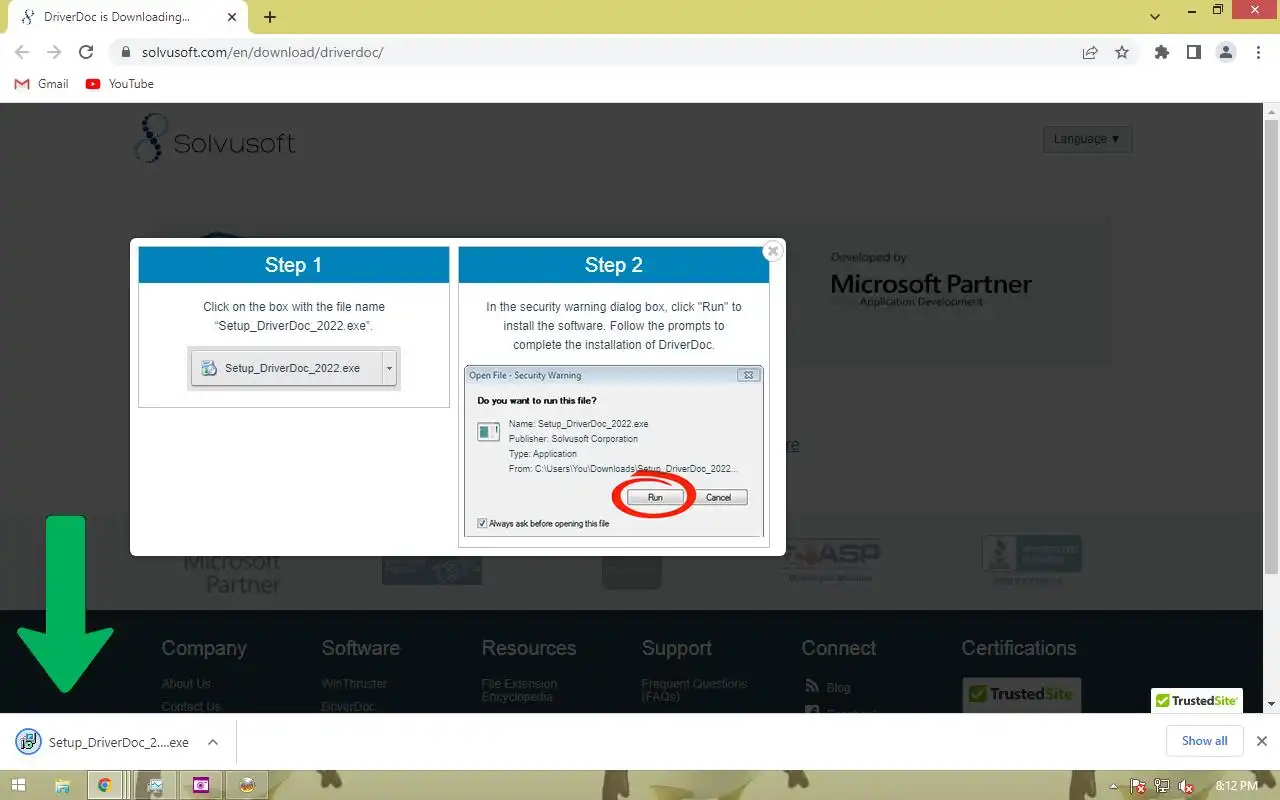Open the Windows Start button
Screen dimensions: 1280x800
(x=18, y=786)
